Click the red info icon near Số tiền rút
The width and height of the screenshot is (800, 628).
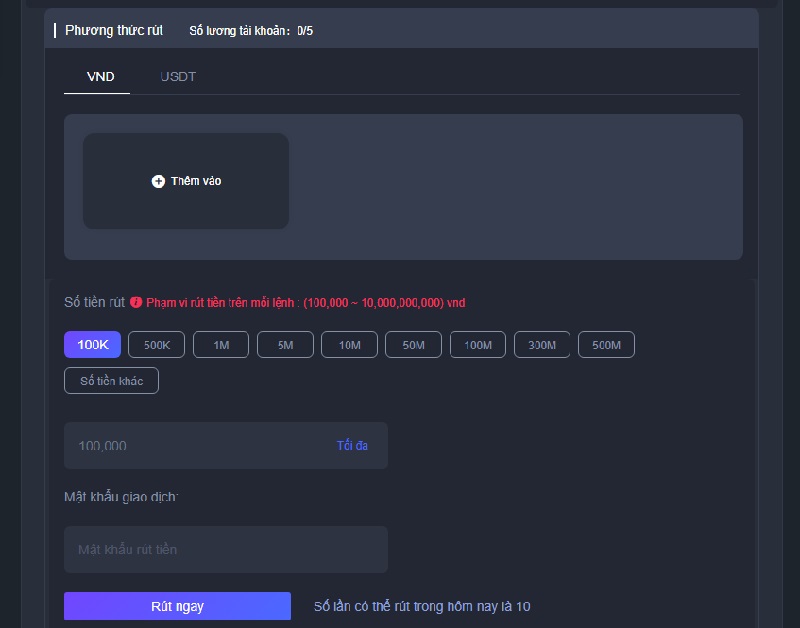point(136,302)
